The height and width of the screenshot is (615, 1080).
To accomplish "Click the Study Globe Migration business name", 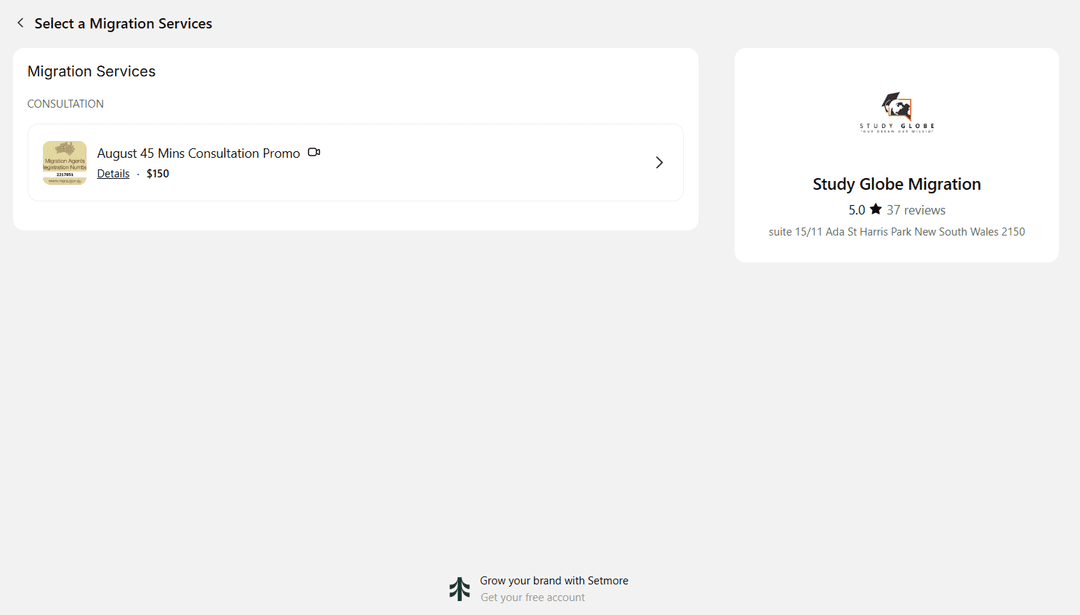I will click(x=896, y=184).
